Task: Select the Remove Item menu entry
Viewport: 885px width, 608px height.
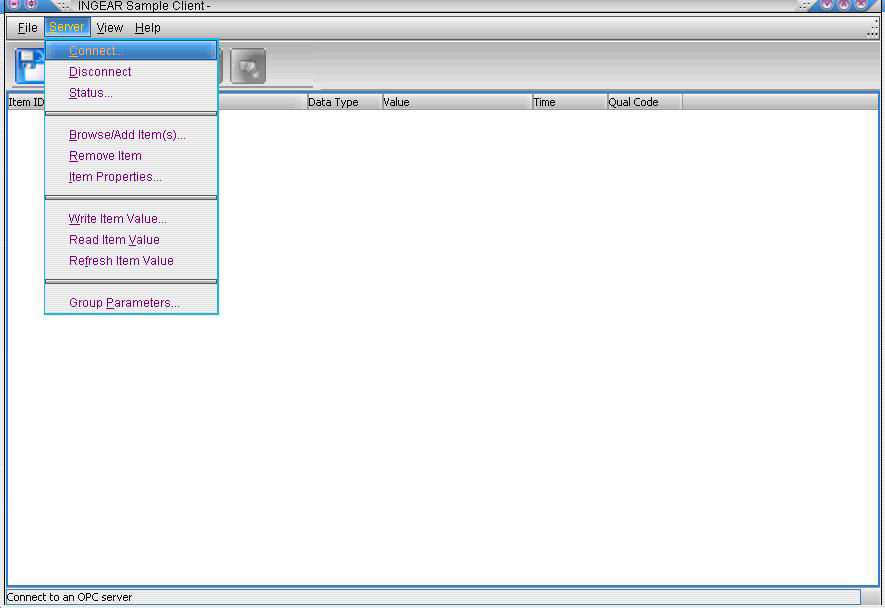Action: (131, 156)
